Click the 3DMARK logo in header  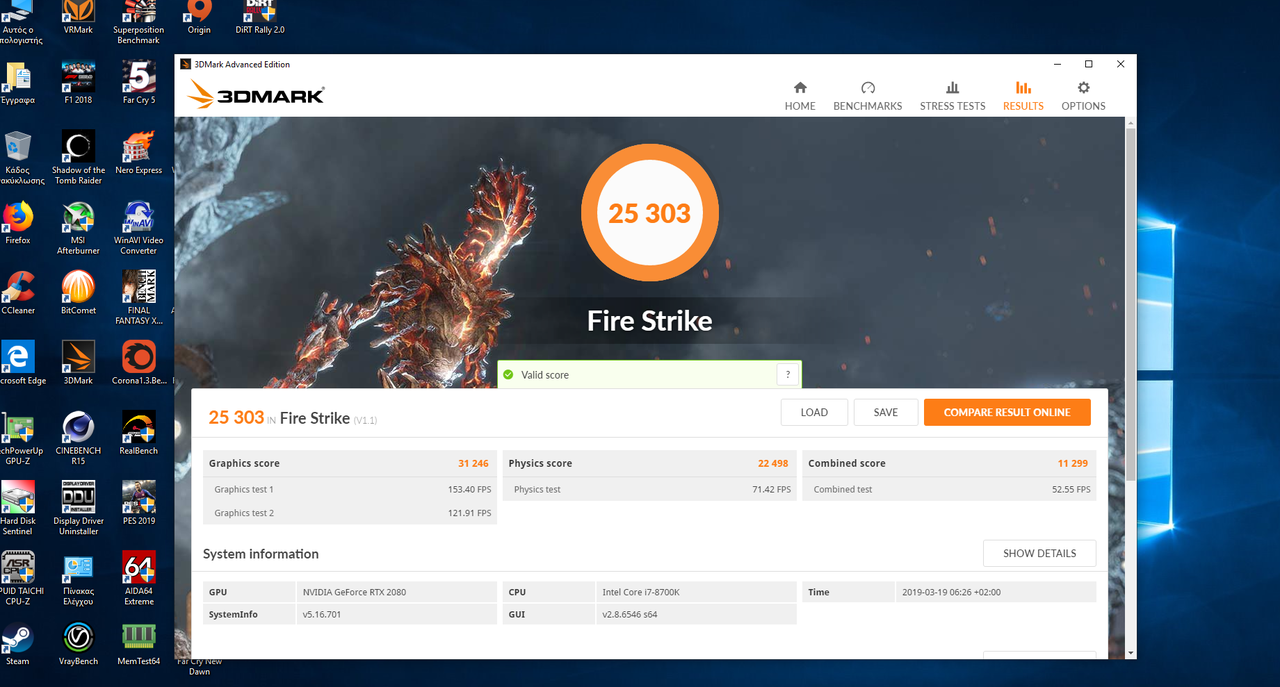pyautogui.click(x=256, y=95)
